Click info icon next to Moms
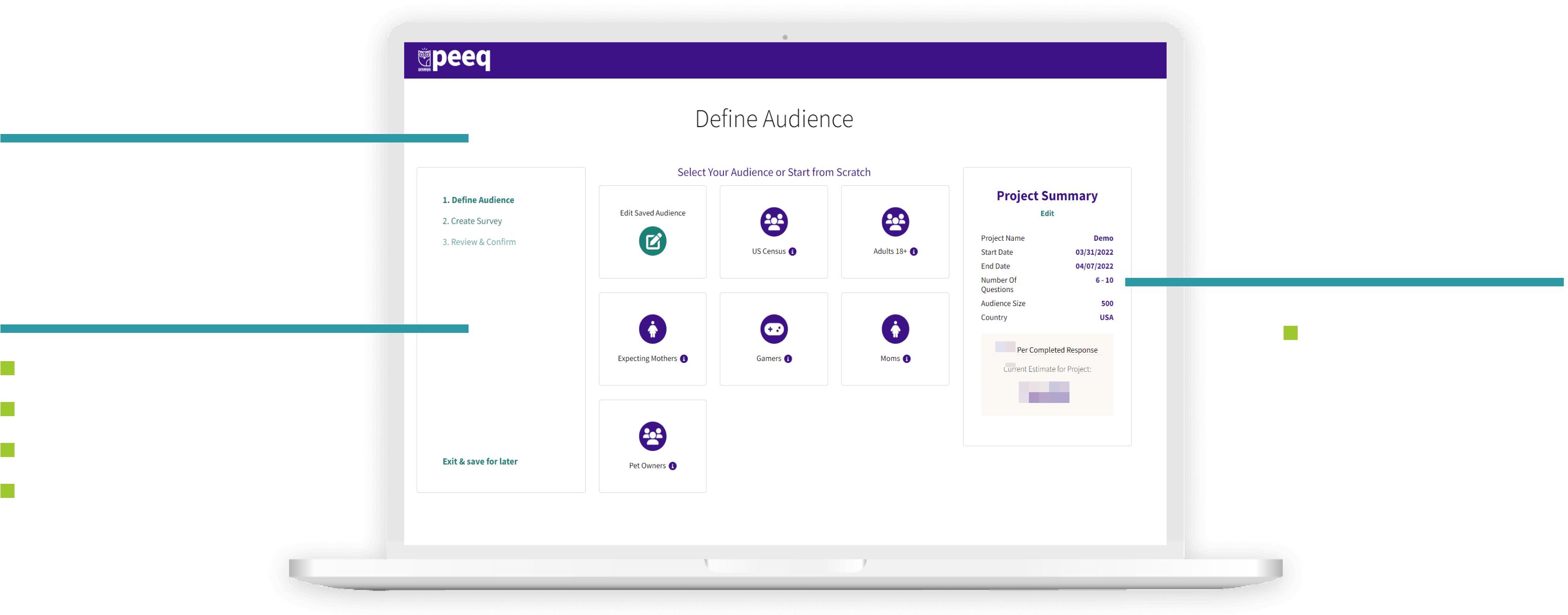Viewport: 1568px width, 615px height. [906, 359]
